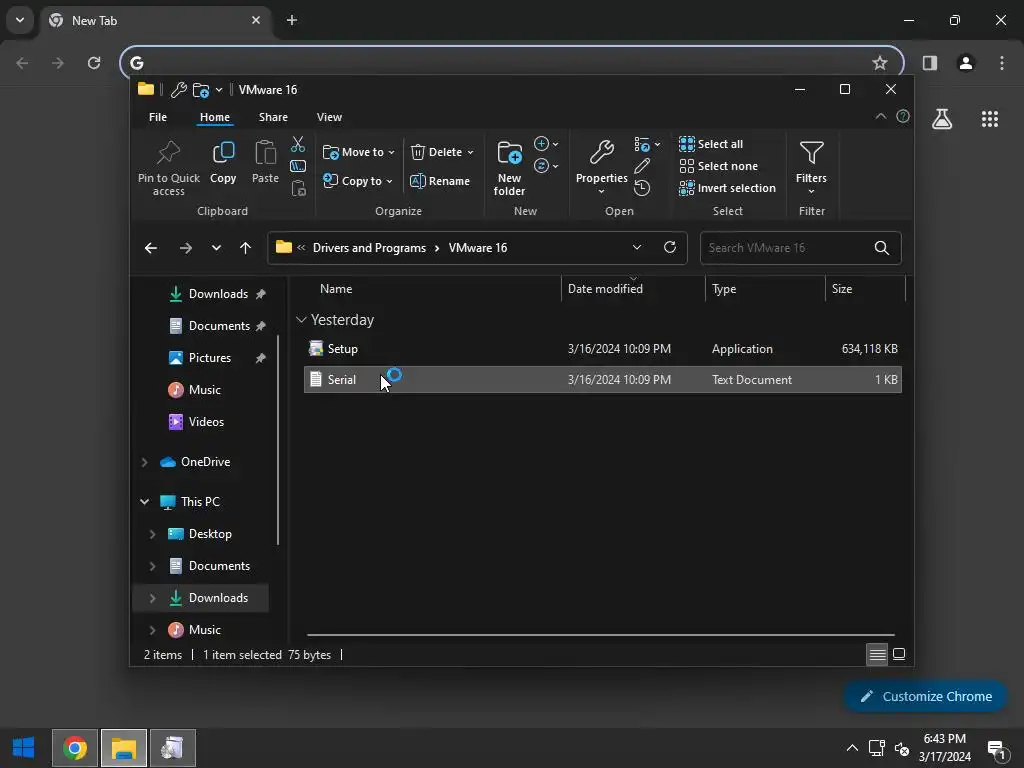The height and width of the screenshot is (768, 1024).
Task: Expand the Desktop tree node
Action: coord(152,534)
